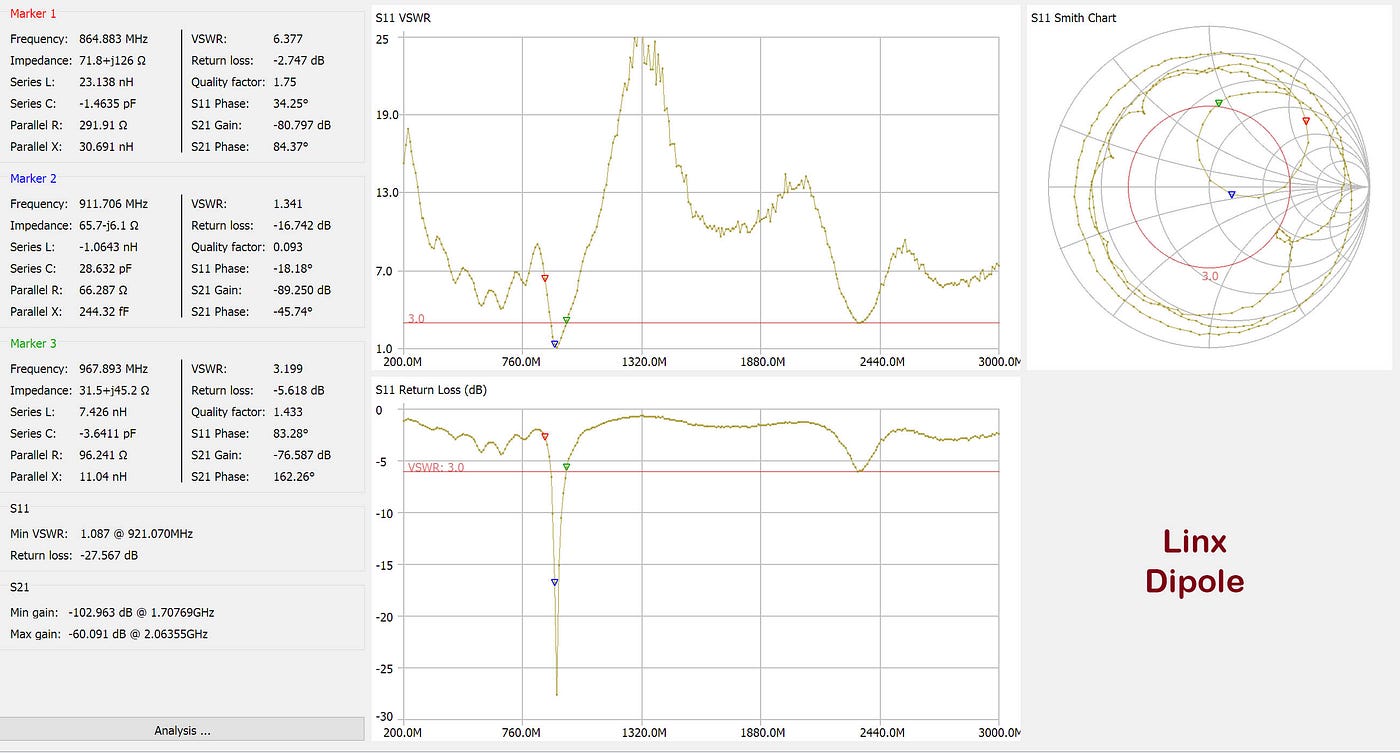Click 1320.0M axis label on VSWR chart
The height and width of the screenshot is (753, 1400).
[x=642, y=361]
